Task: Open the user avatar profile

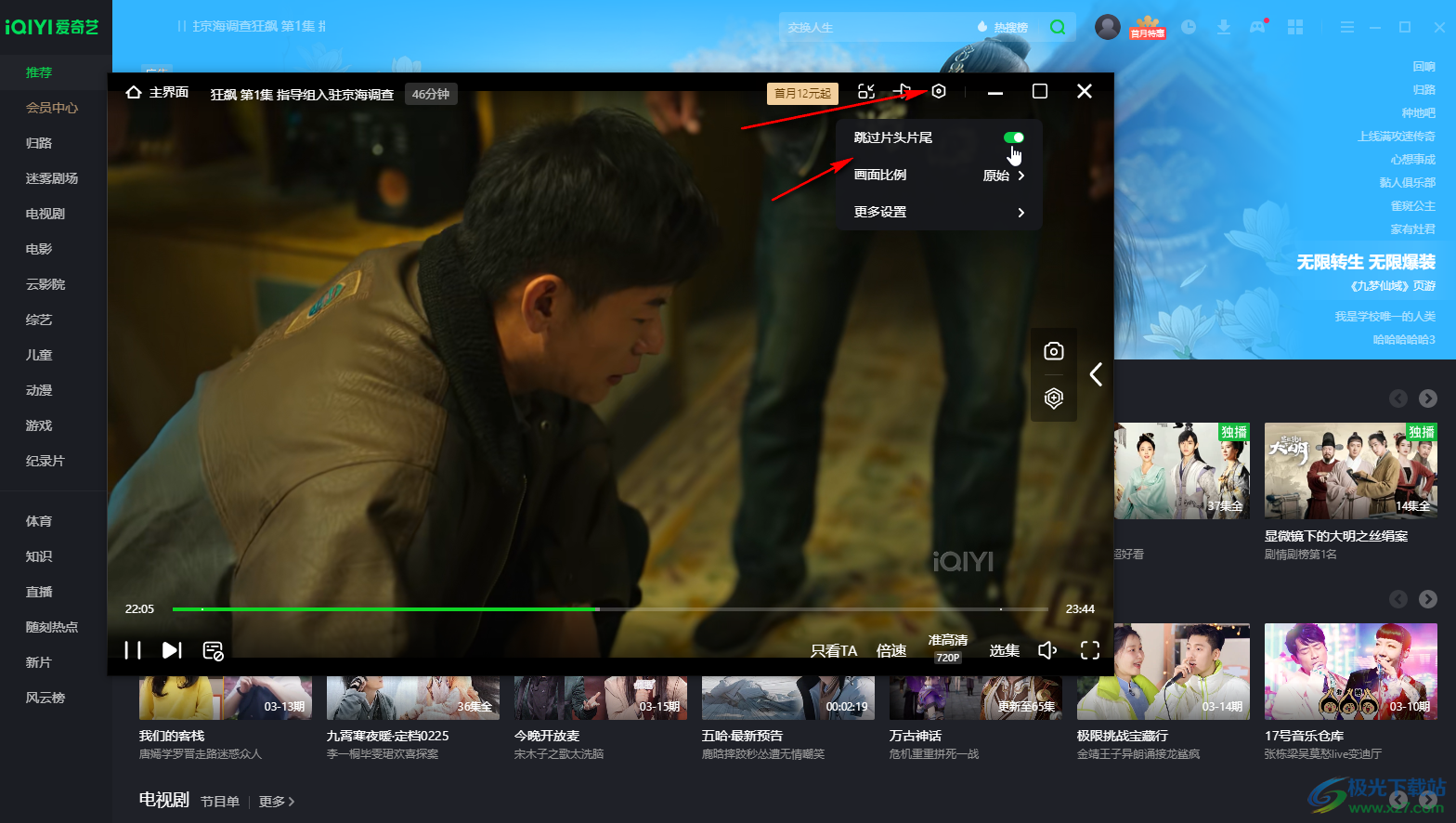Action: pos(1107,27)
